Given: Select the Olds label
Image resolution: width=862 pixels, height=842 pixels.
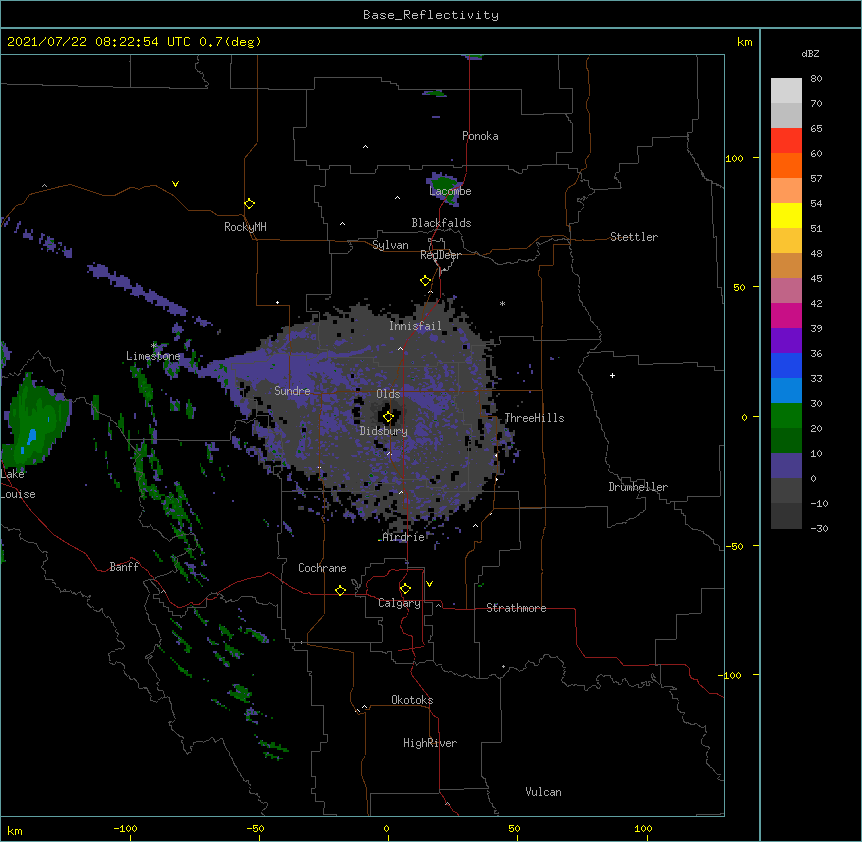Looking at the screenshot, I should (x=388, y=394).
